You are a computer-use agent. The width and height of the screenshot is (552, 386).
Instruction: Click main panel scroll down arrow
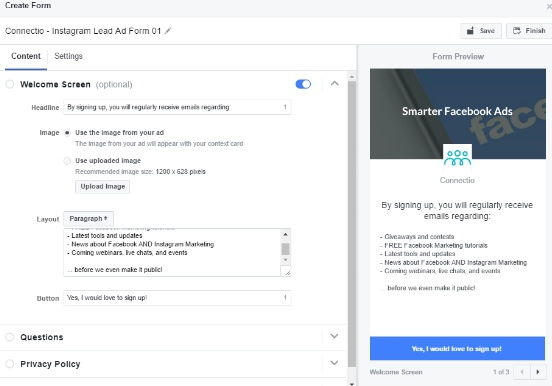click(x=352, y=383)
